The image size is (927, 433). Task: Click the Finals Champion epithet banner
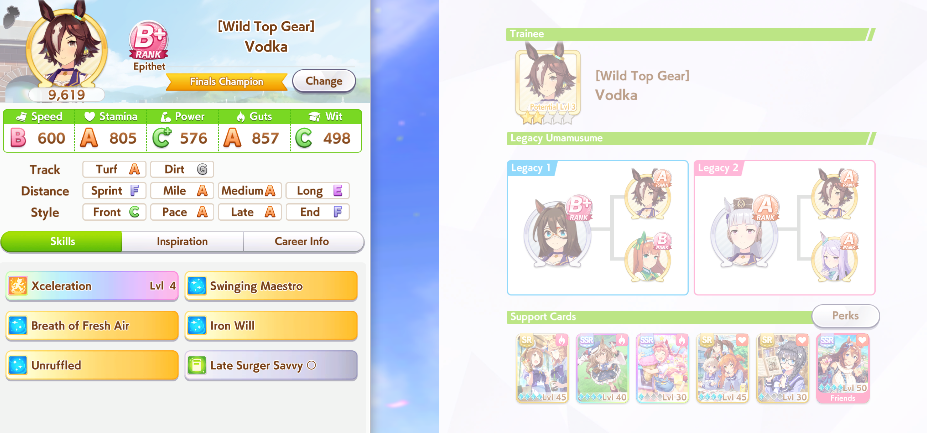click(x=226, y=82)
